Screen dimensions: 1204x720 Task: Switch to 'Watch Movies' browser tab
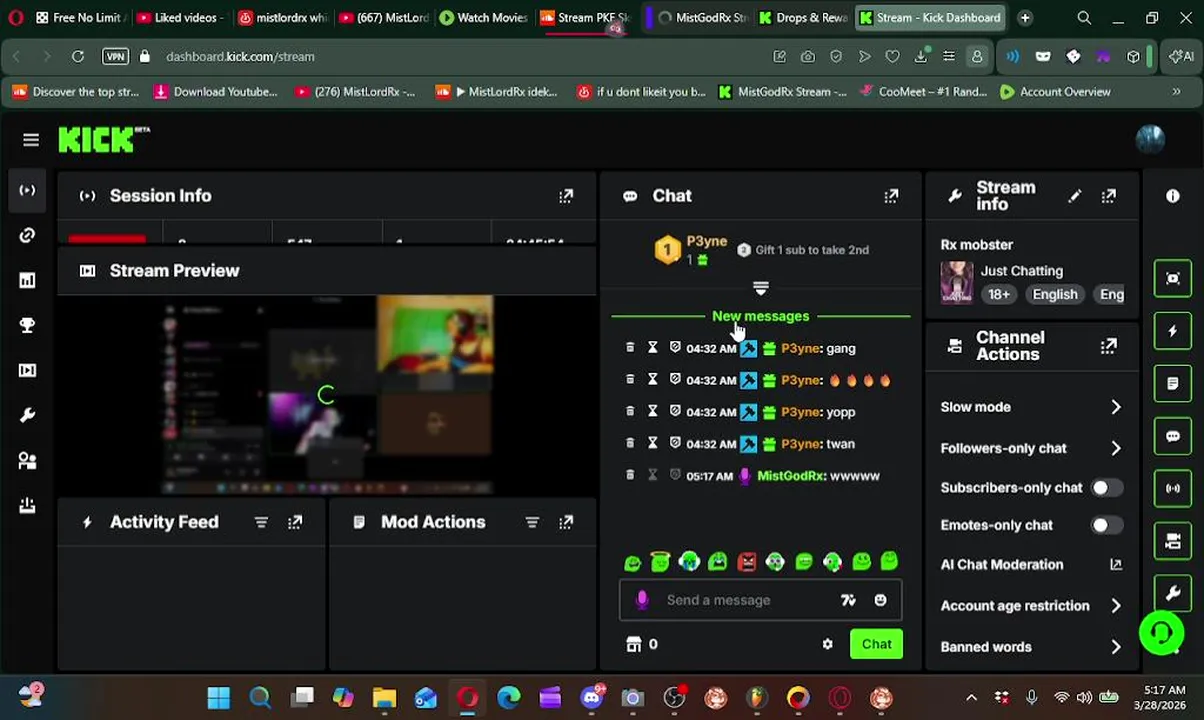483,17
